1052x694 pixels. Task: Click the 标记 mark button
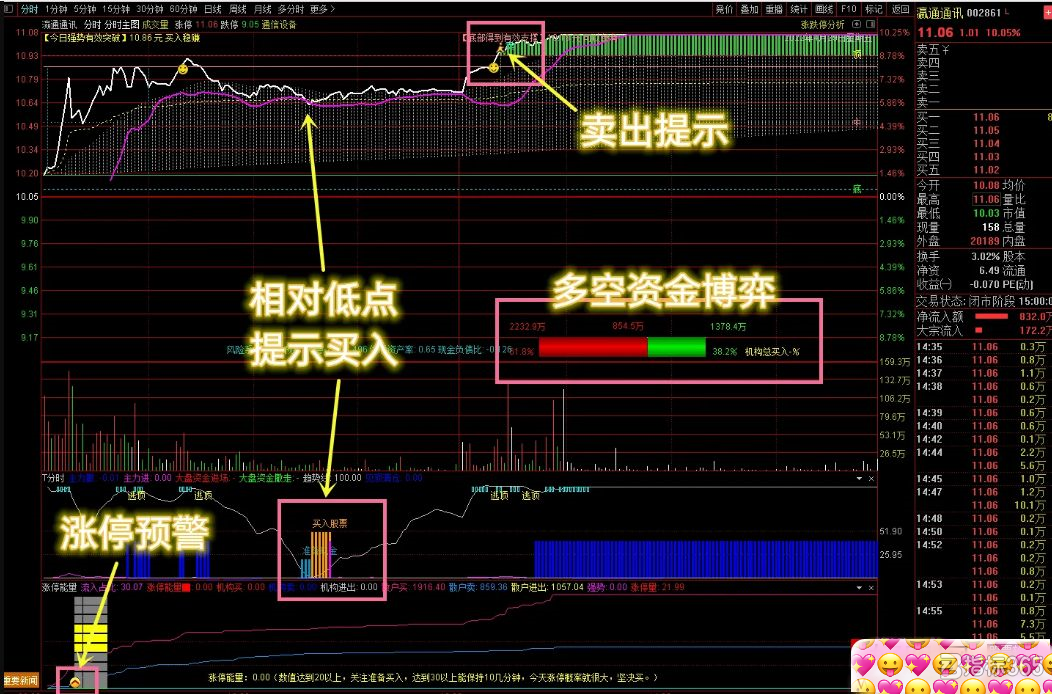(874, 9)
